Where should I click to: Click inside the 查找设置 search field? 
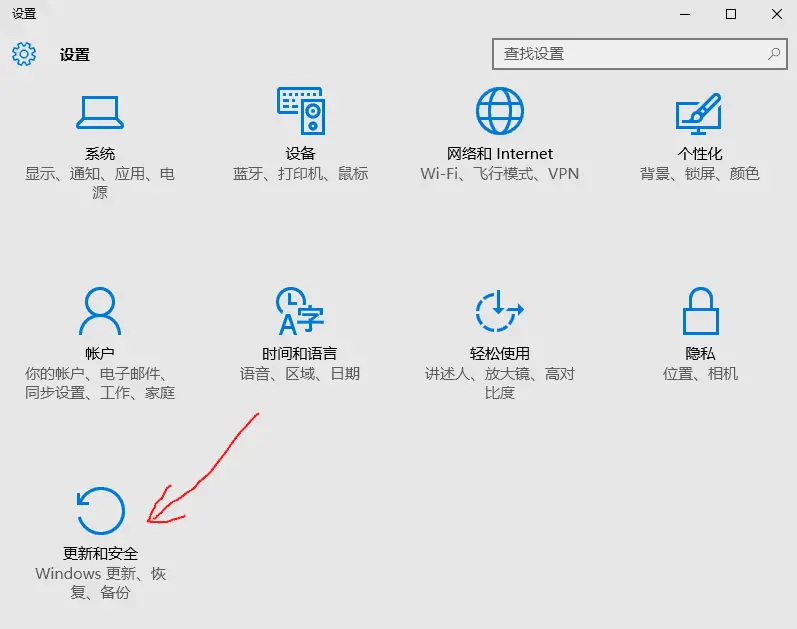639,53
